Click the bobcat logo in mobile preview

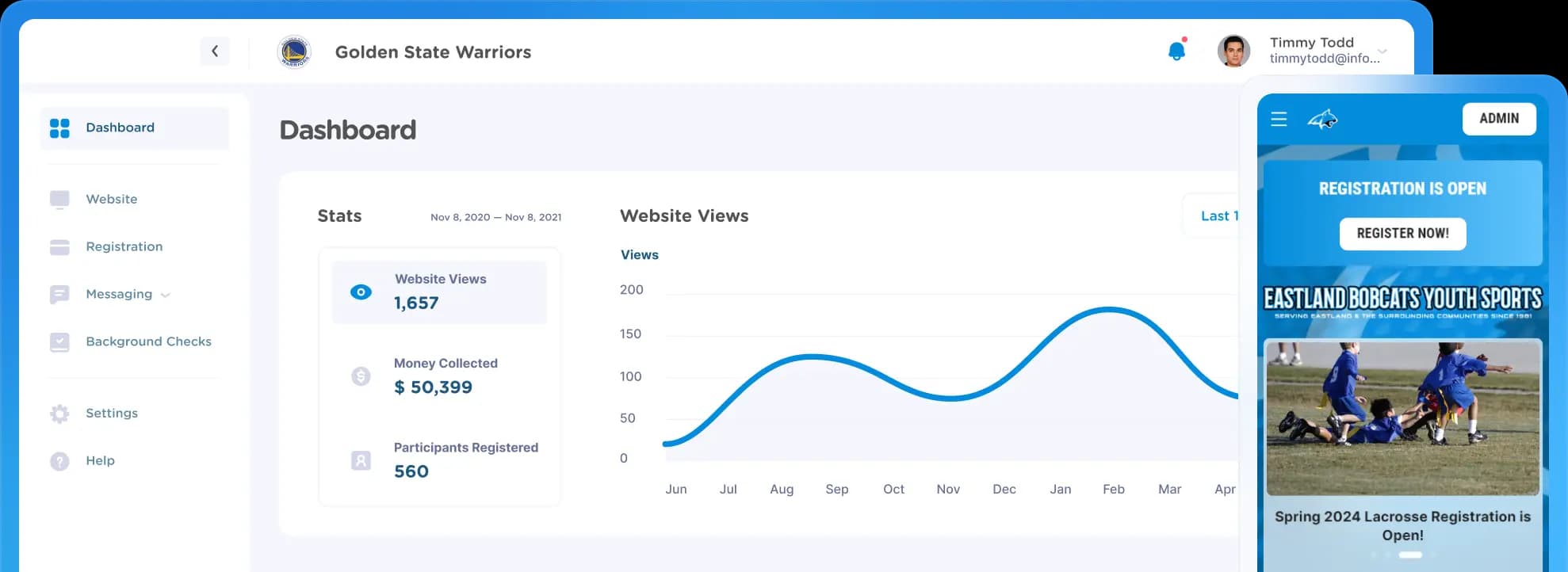1322,120
